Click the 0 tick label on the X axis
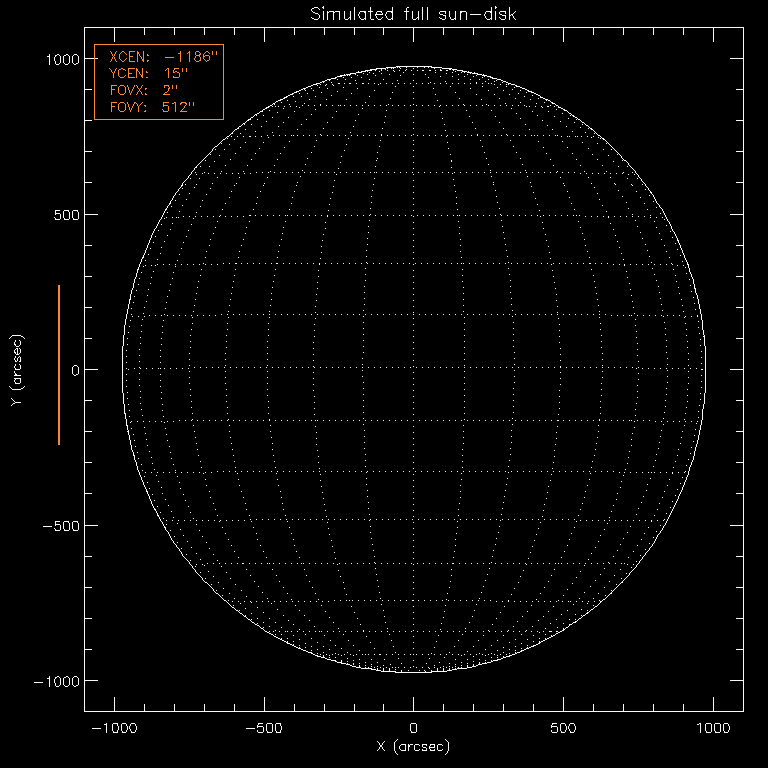This screenshot has width=768, height=768. [414, 729]
